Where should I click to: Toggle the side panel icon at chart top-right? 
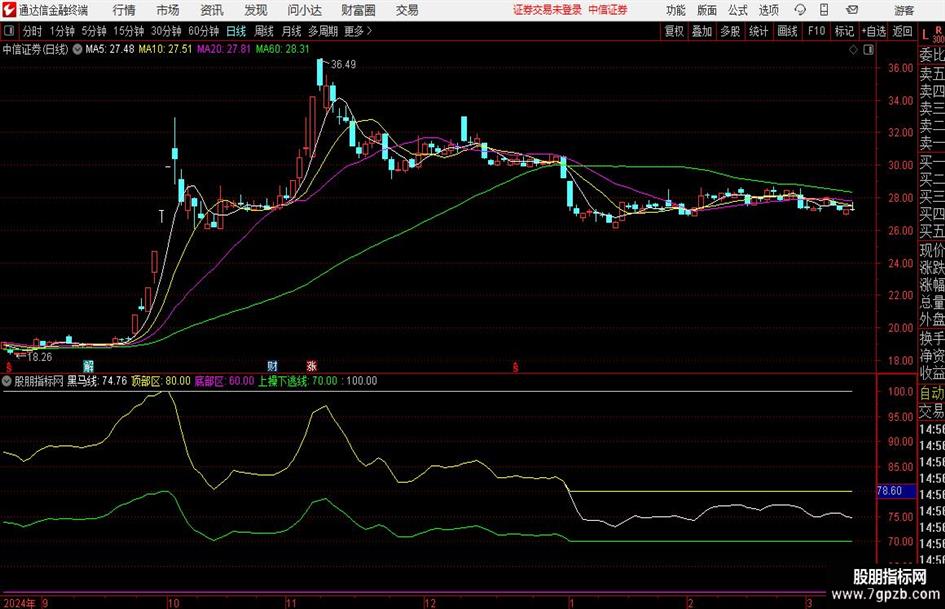click(868, 50)
